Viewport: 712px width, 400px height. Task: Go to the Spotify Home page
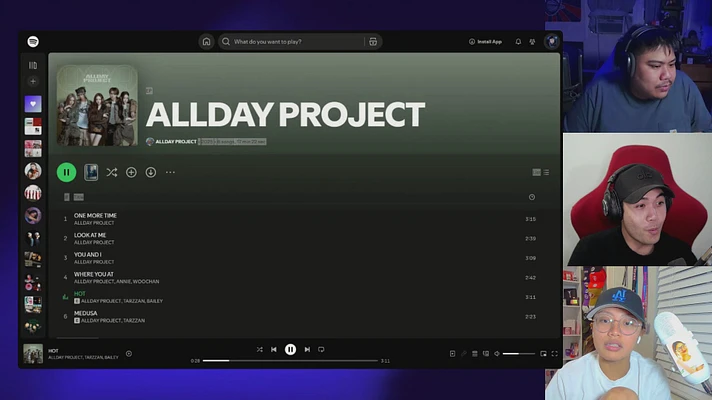pos(206,42)
